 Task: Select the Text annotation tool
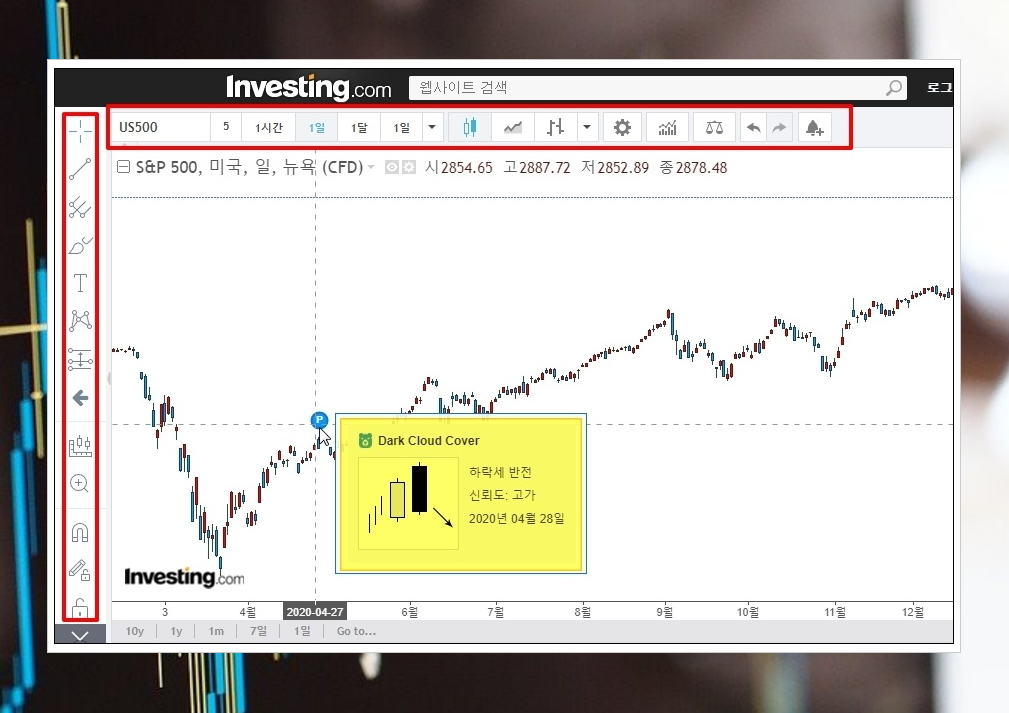pos(80,283)
